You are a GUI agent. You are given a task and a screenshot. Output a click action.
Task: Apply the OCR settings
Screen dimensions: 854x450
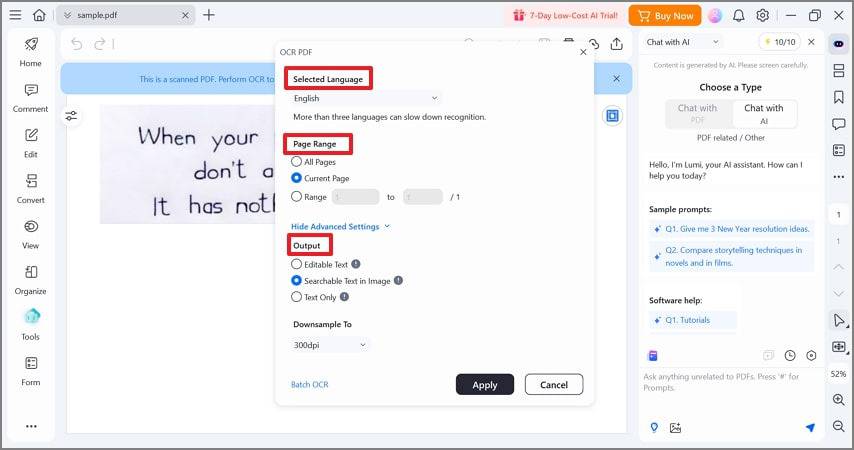485,385
